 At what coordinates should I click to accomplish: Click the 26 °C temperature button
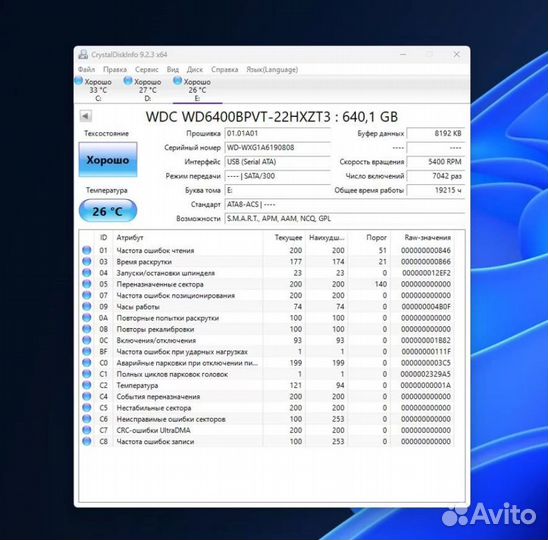[108, 211]
